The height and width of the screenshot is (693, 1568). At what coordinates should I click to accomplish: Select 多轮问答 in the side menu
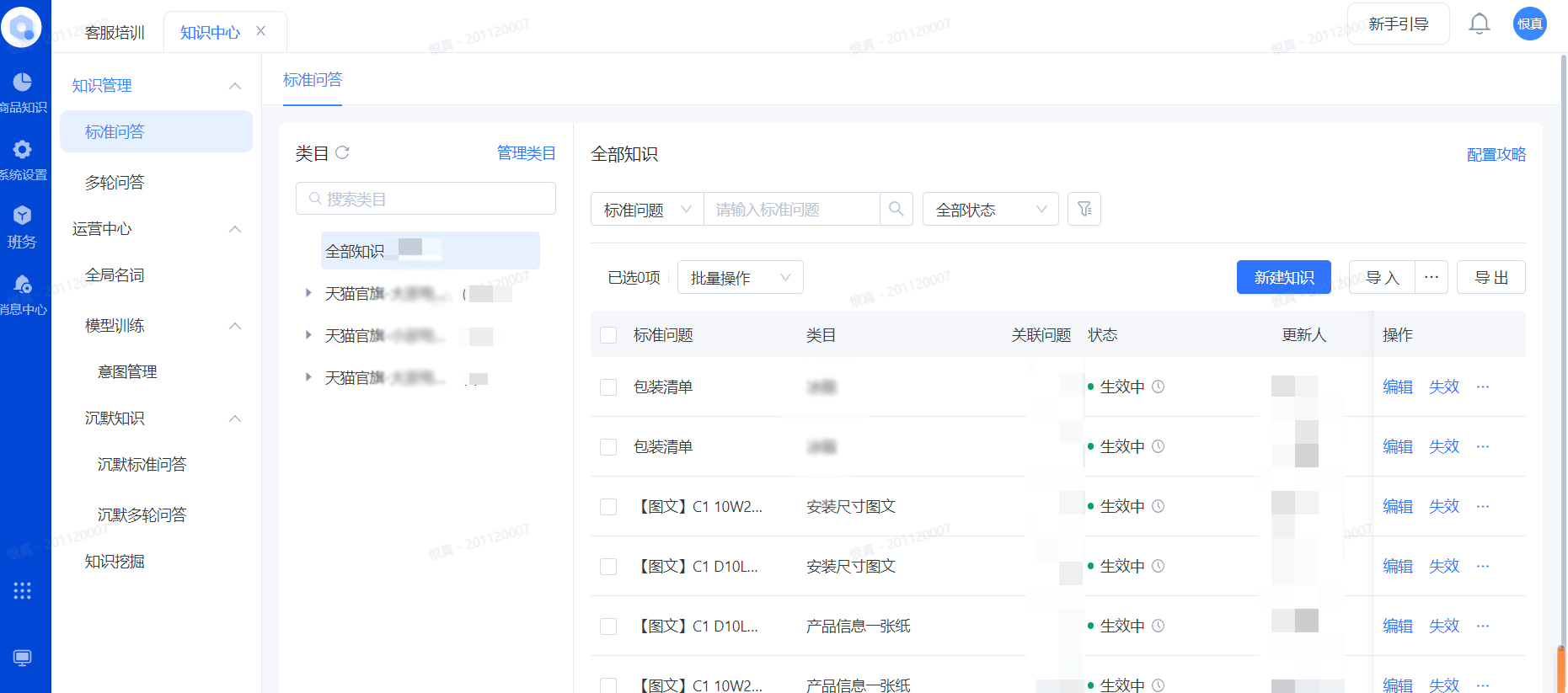point(115,183)
